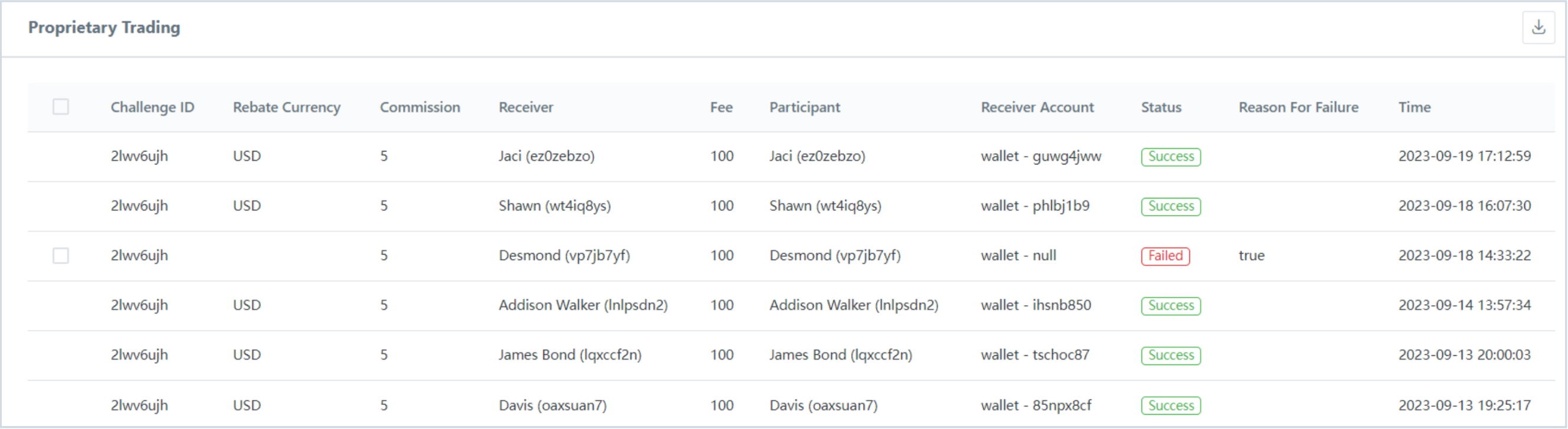The width and height of the screenshot is (1568, 429).
Task: Click wallet - 85npx8cf receiver account
Action: [1035, 405]
